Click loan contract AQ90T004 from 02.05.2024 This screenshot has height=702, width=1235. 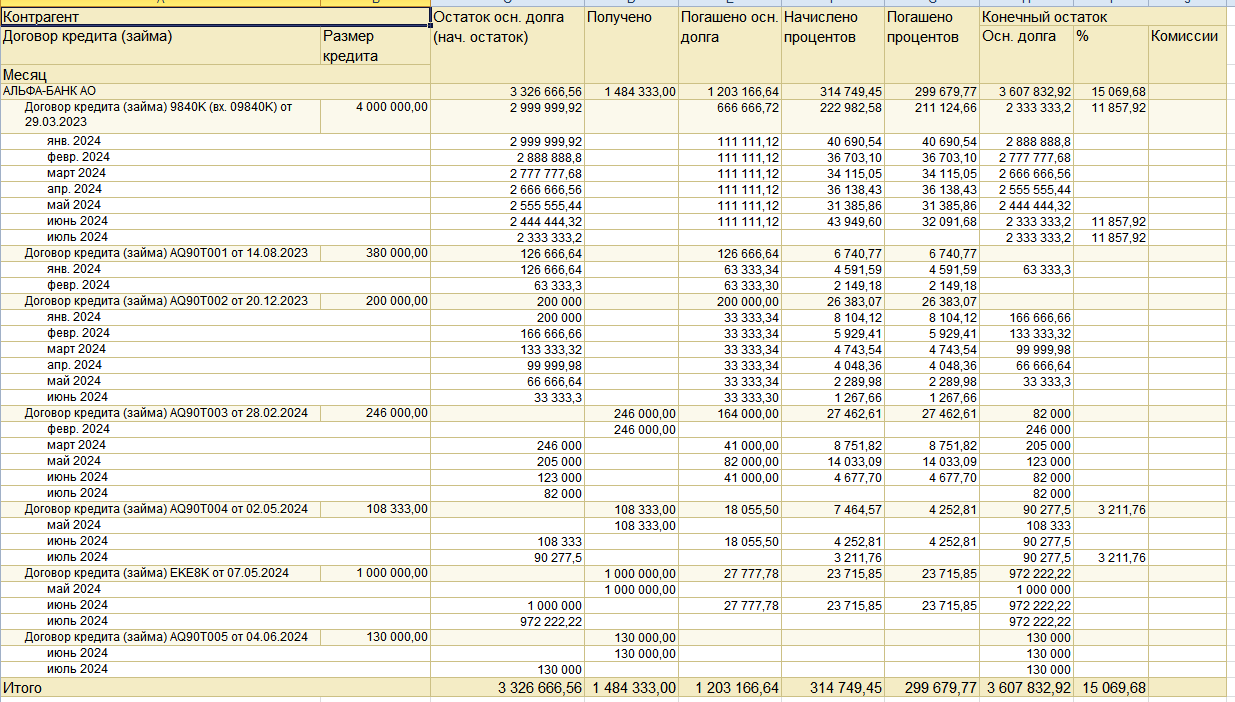click(166, 509)
